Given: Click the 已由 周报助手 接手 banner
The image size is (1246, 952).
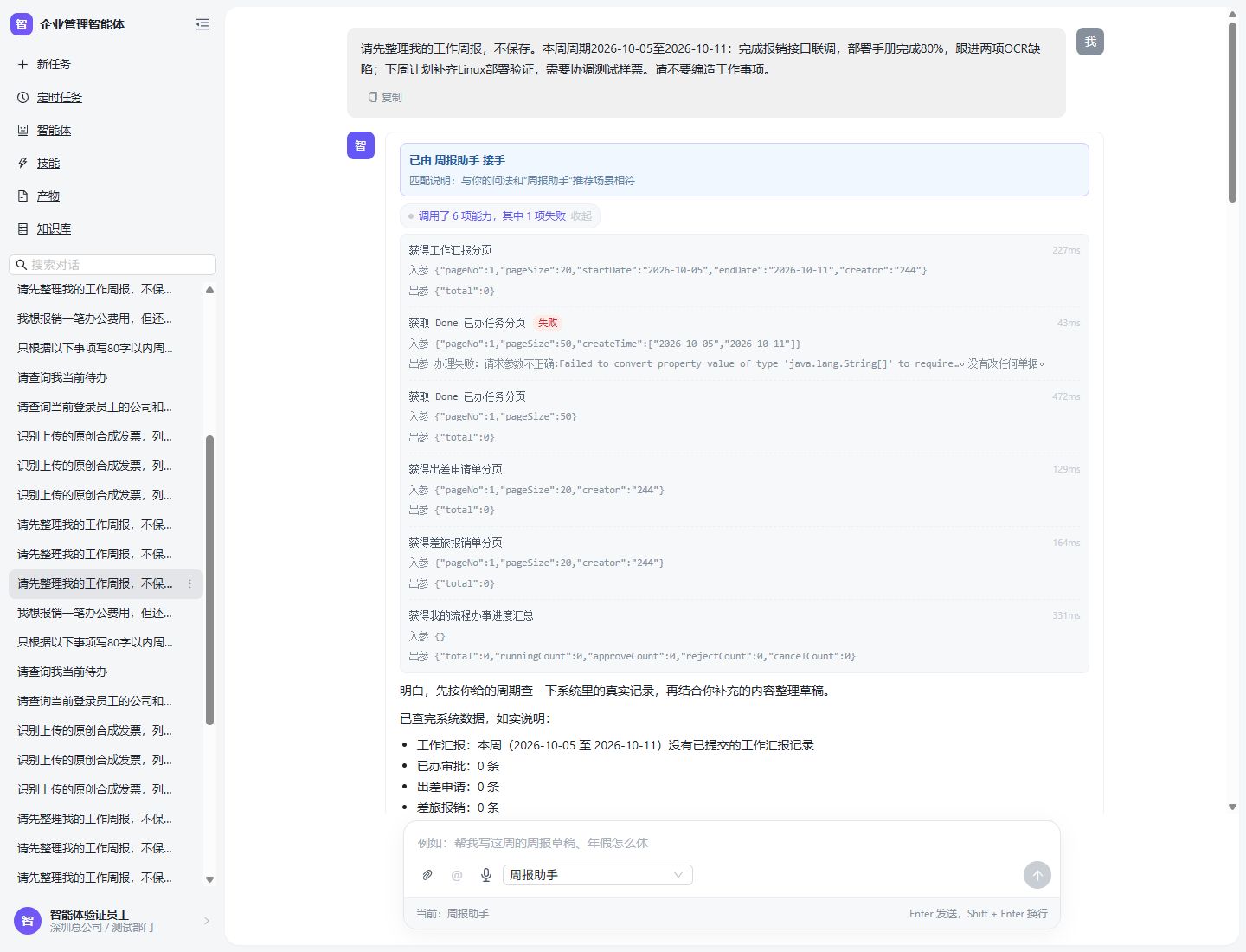Looking at the screenshot, I should coord(744,170).
